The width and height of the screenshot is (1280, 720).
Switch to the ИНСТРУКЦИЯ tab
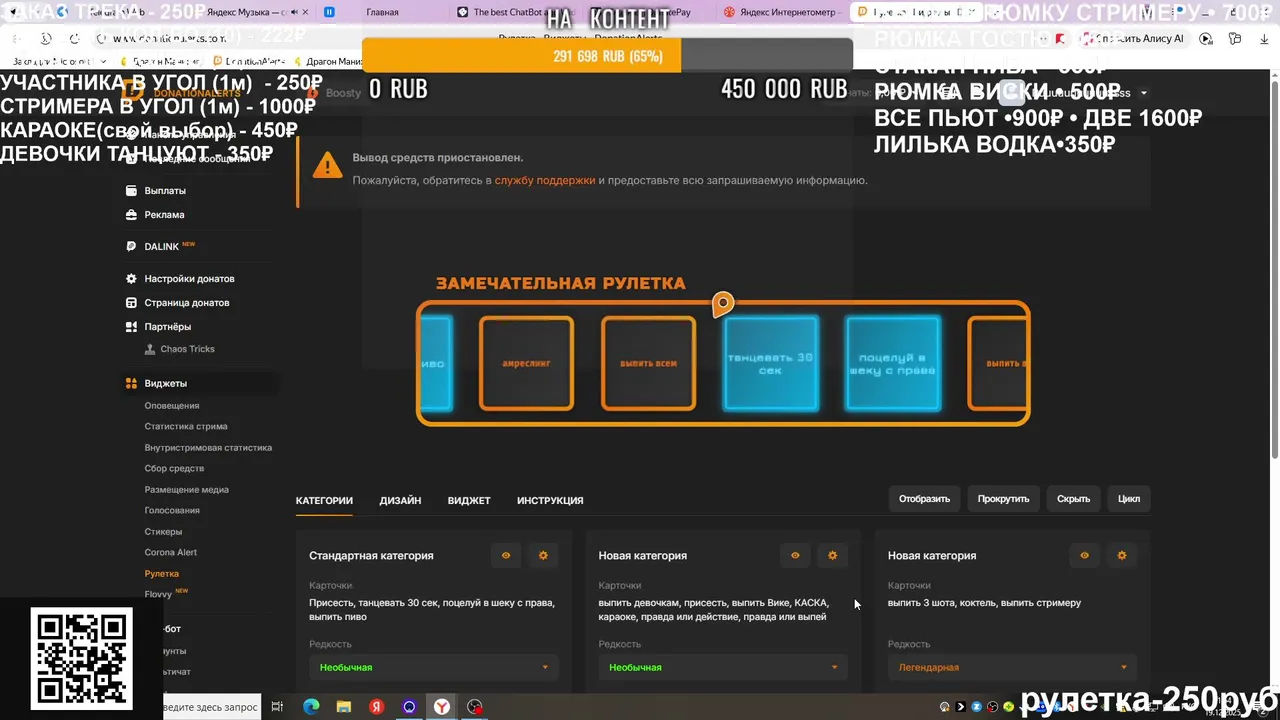550,500
